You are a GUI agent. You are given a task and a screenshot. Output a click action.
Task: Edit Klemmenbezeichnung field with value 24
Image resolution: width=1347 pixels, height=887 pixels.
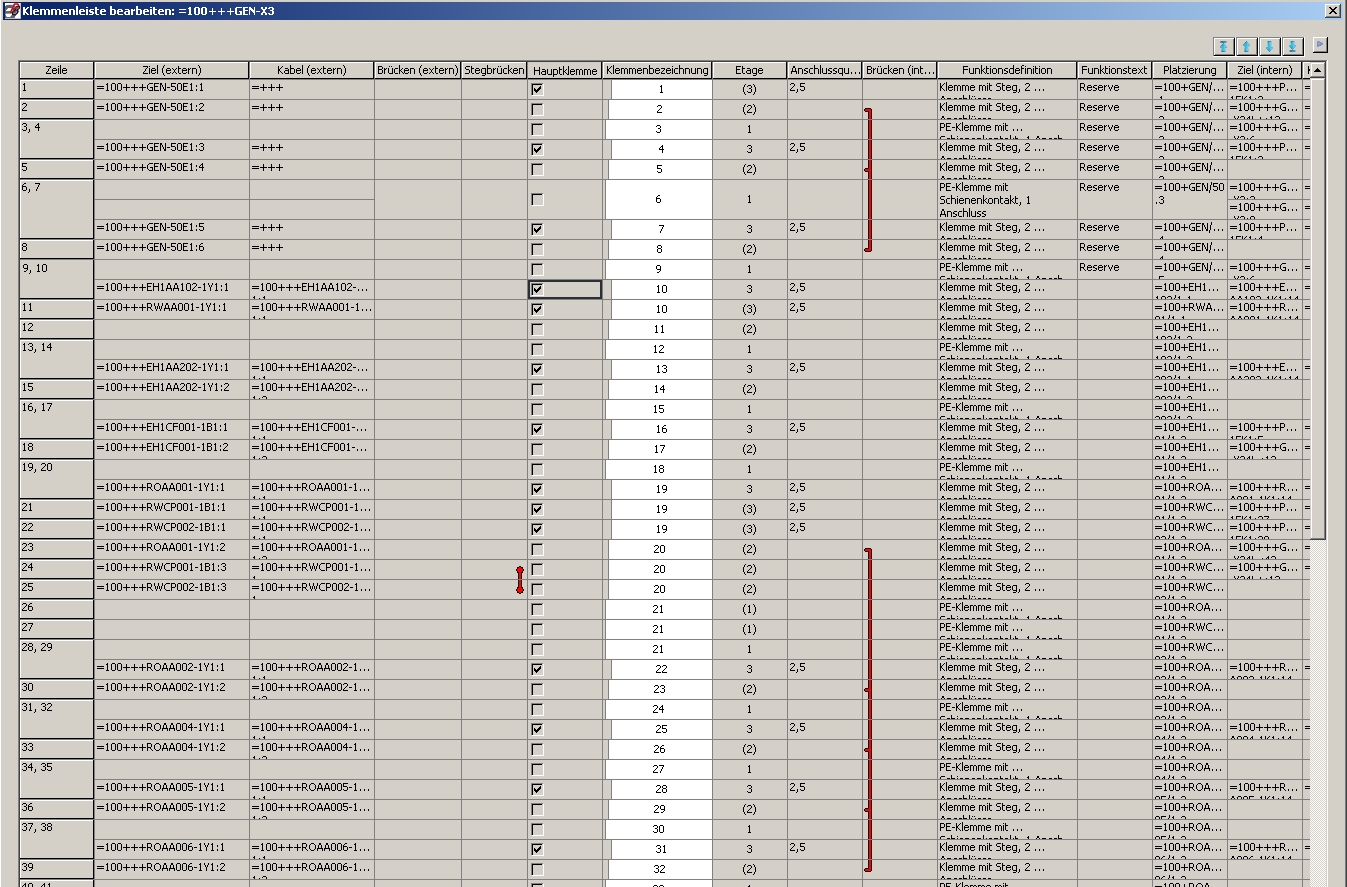tap(660, 710)
